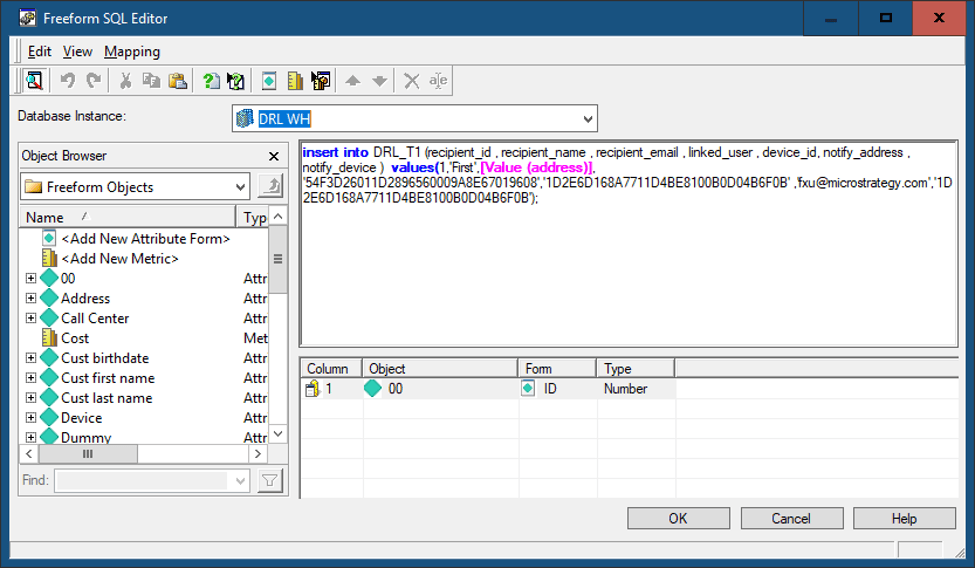Screen dimensions: 977x568
Task: Click the Cut scissors icon
Action: click(x=126, y=81)
